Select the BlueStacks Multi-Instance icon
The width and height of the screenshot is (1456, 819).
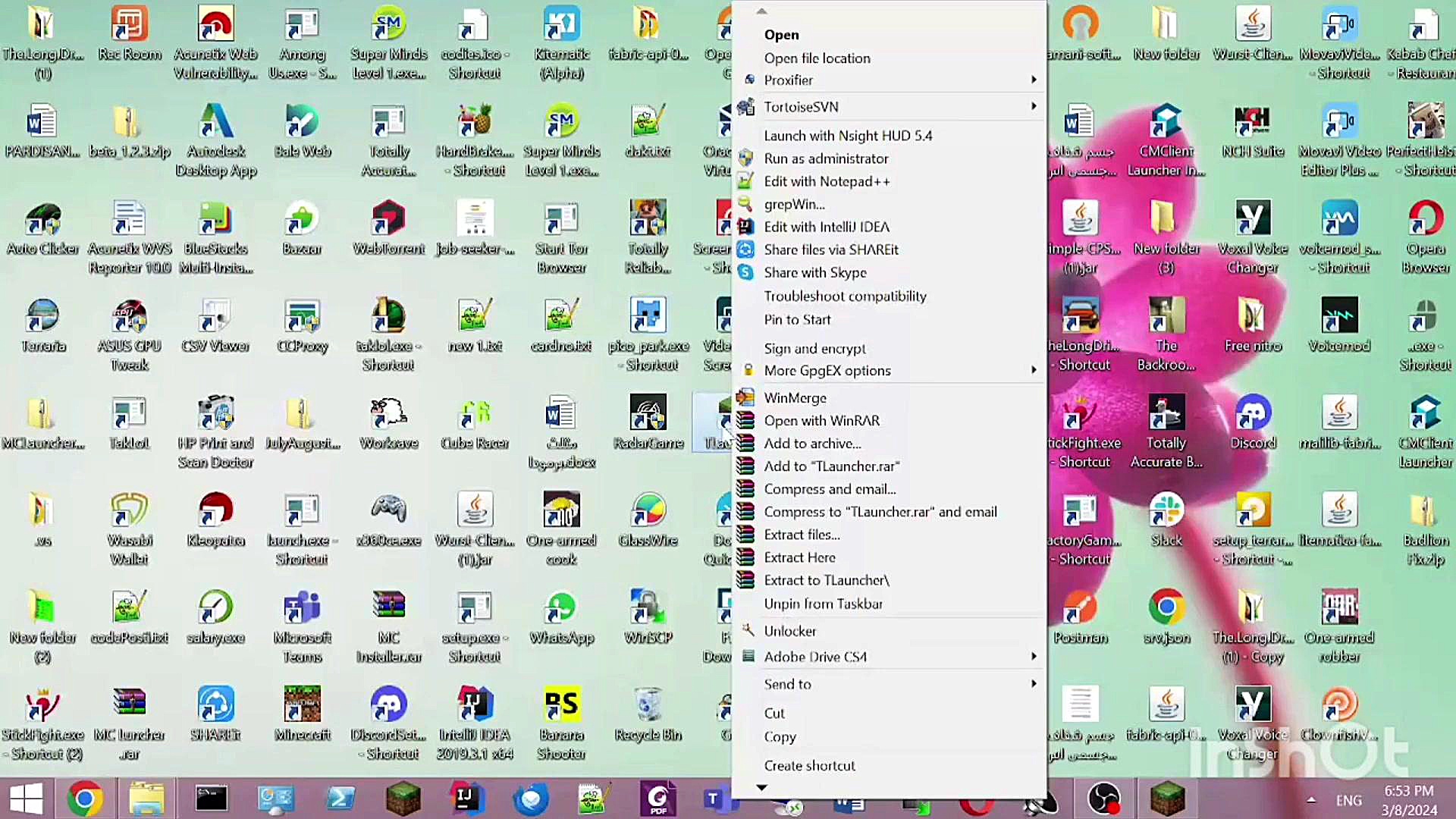216,237
